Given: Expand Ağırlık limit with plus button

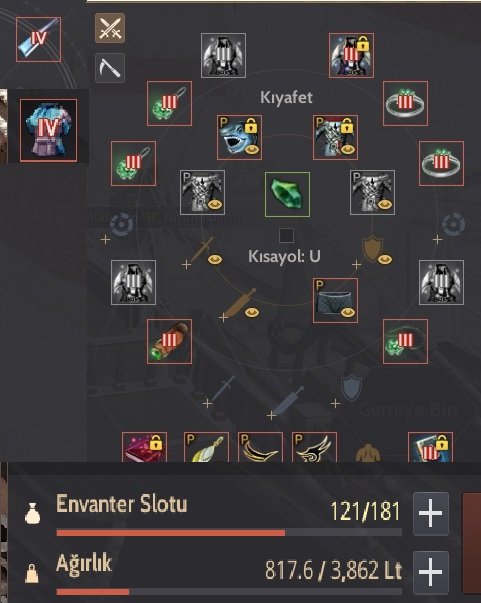Looking at the screenshot, I should coord(431,572).
